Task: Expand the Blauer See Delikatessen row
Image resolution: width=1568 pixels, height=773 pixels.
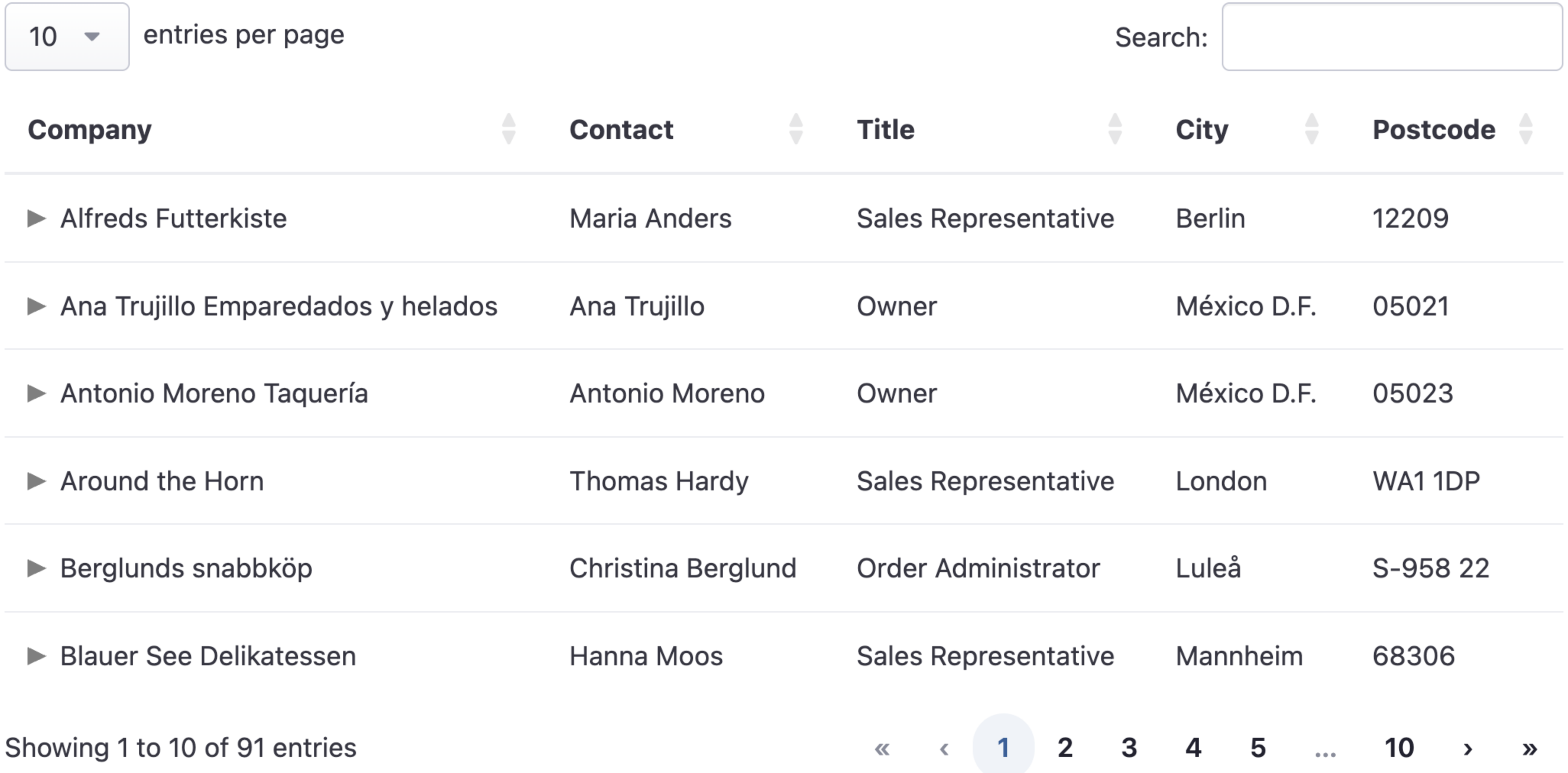Action: point(37,655)
